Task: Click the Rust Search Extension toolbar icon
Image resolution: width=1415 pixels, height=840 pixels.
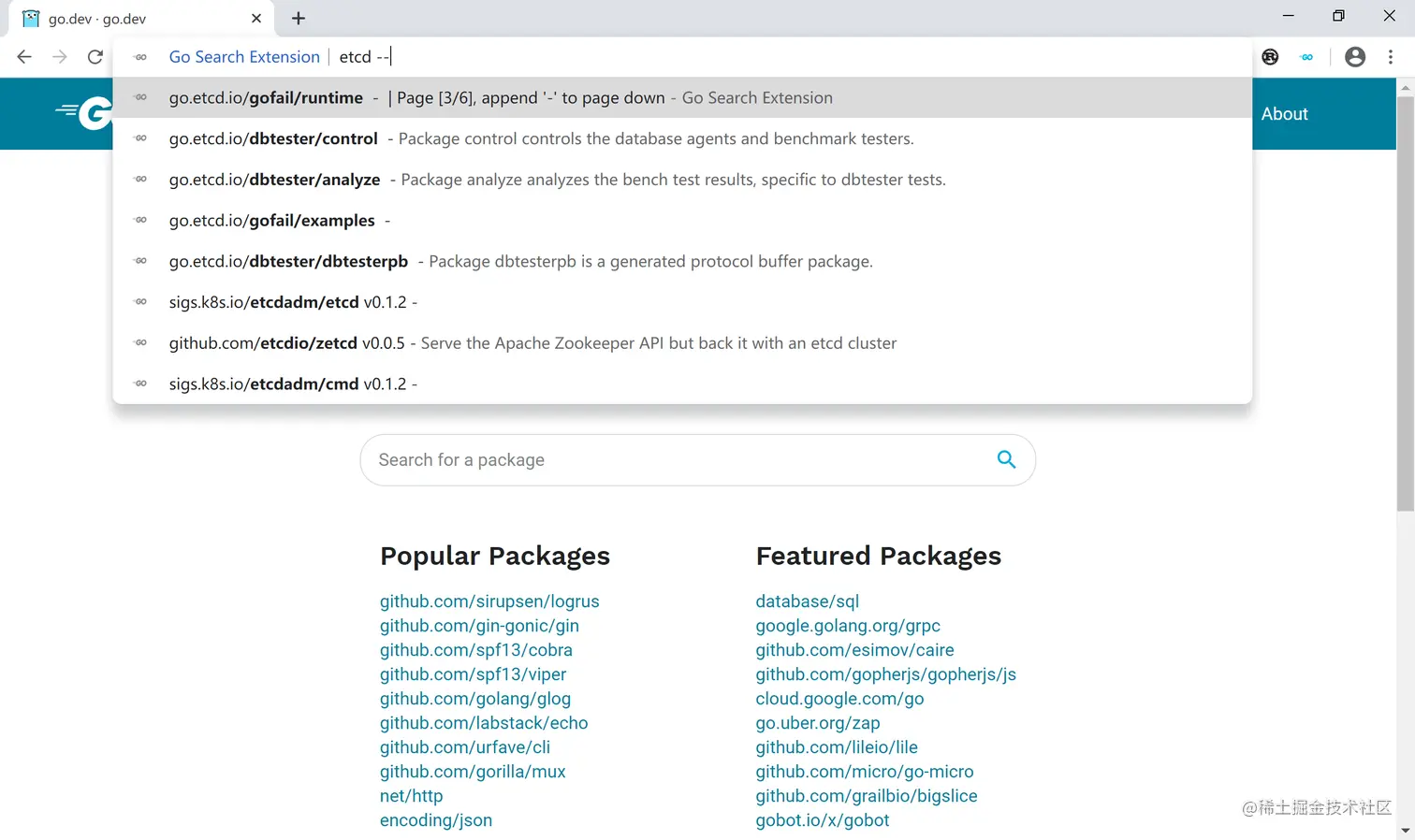Action: [x=1270, y=57]
